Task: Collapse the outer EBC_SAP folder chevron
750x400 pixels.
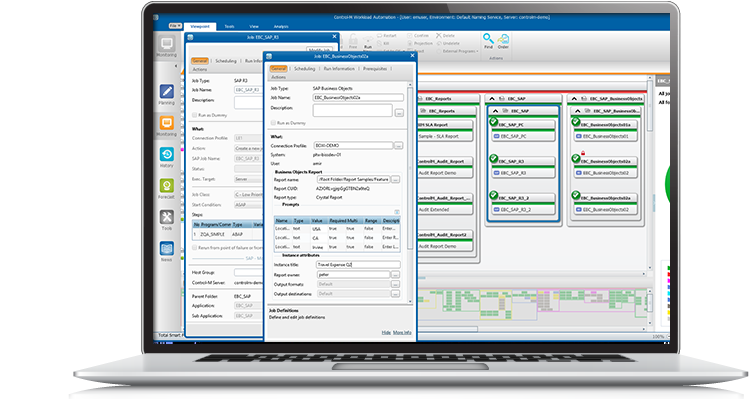Action: pyautogui.click(x=492, y=99)
